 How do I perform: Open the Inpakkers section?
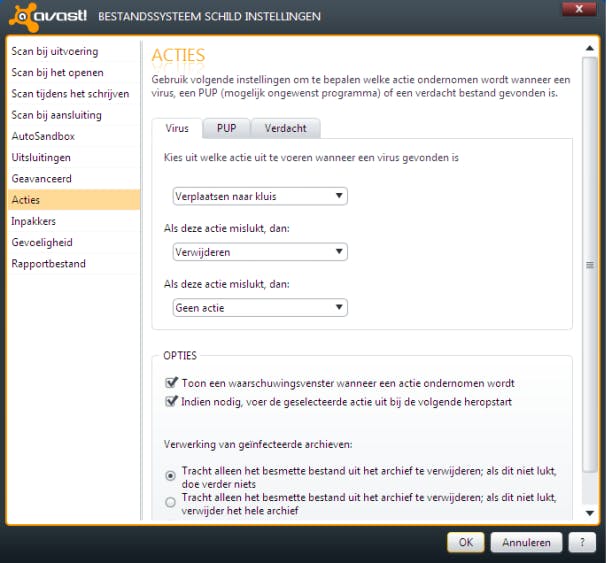tap(73, 221)
